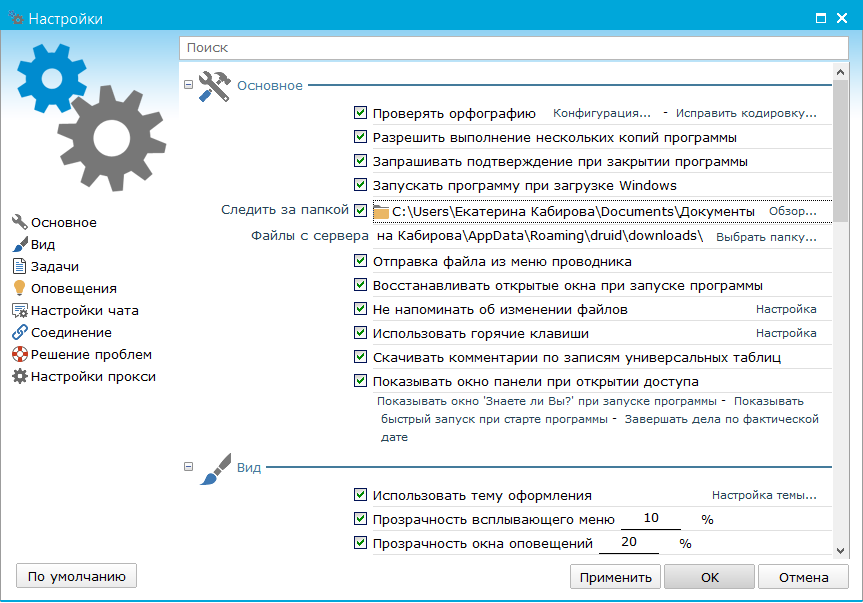Toggle Использовать горячие клавиши checkbox
Screen dimensions: 863x603
361,334
